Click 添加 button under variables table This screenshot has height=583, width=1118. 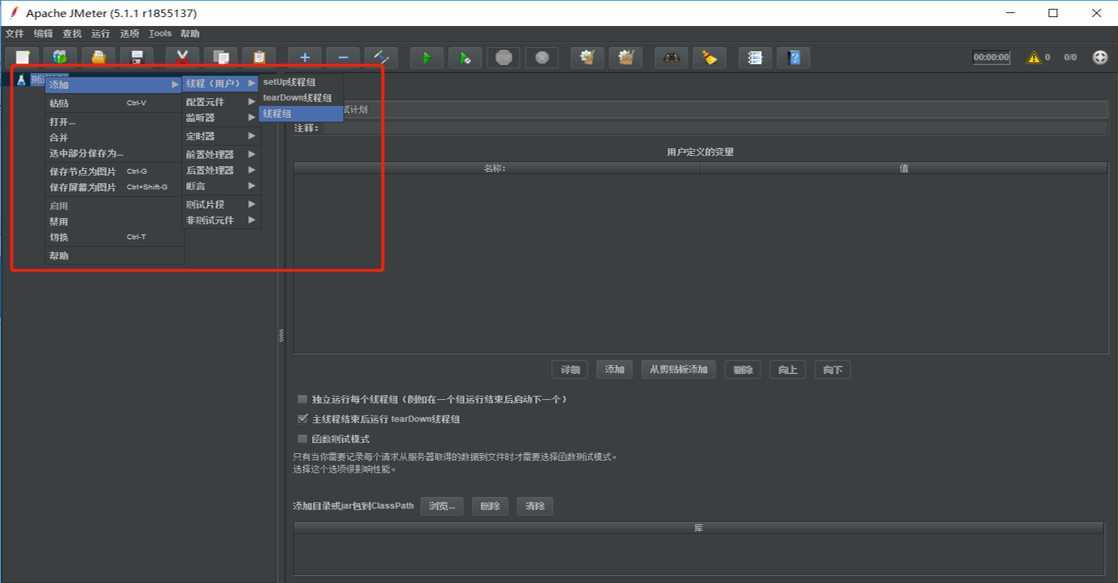[615, 369]
